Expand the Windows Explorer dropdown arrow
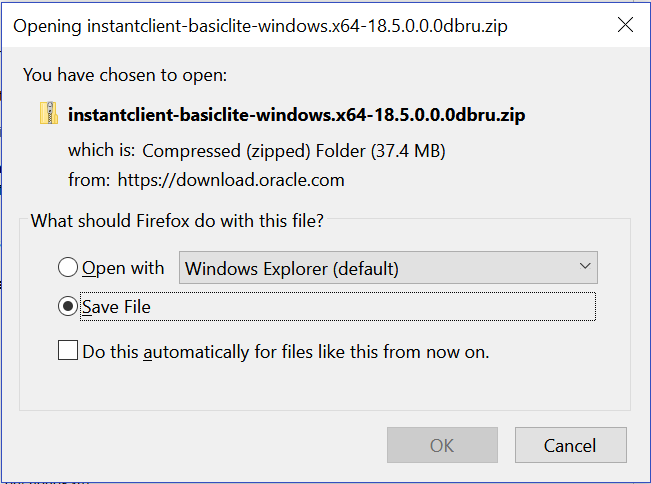The width and height of the screenshot is (651, 484). coord(584,268)
